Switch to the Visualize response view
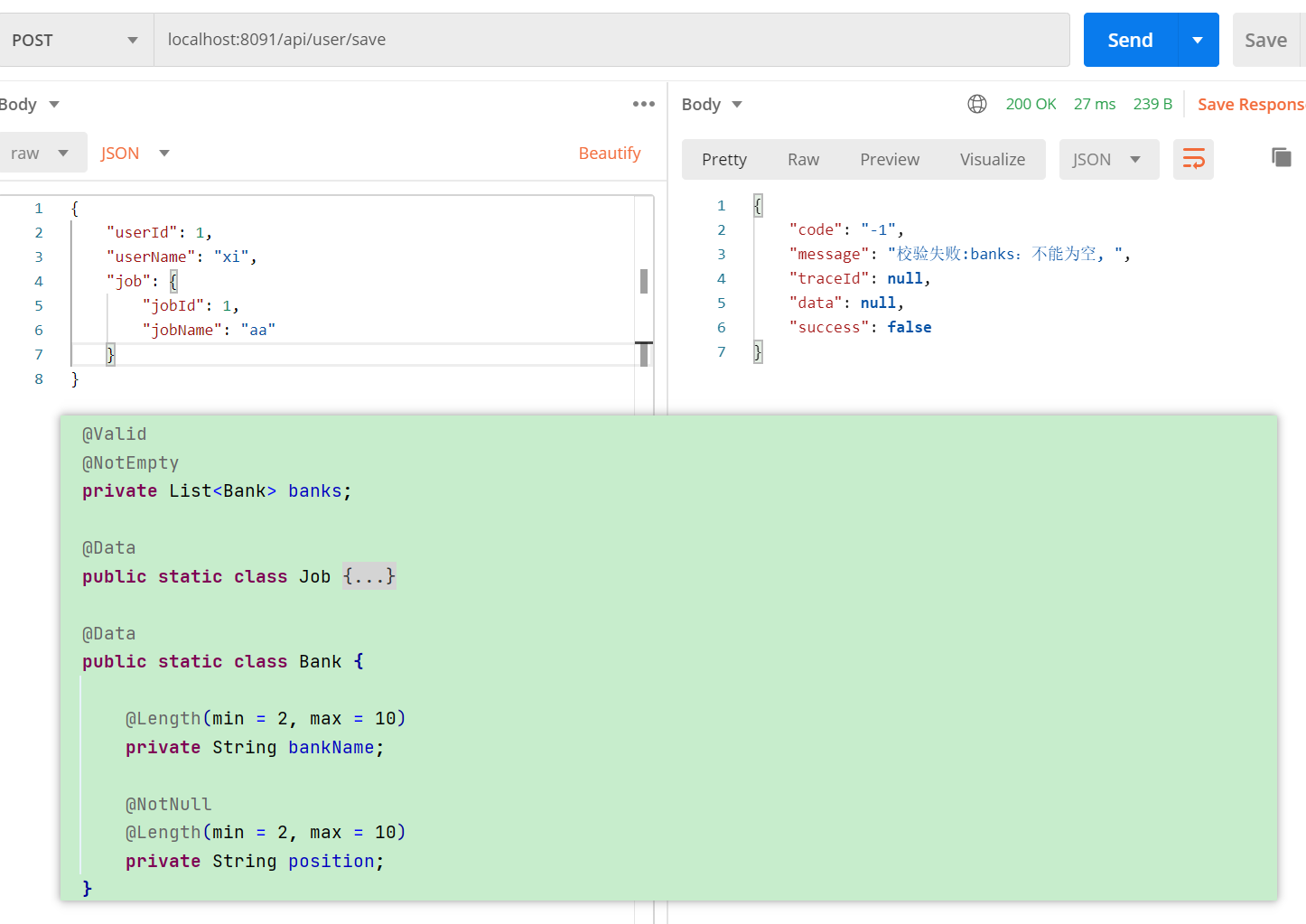The width and height of the screenshot is (1306, 924). 993,159
